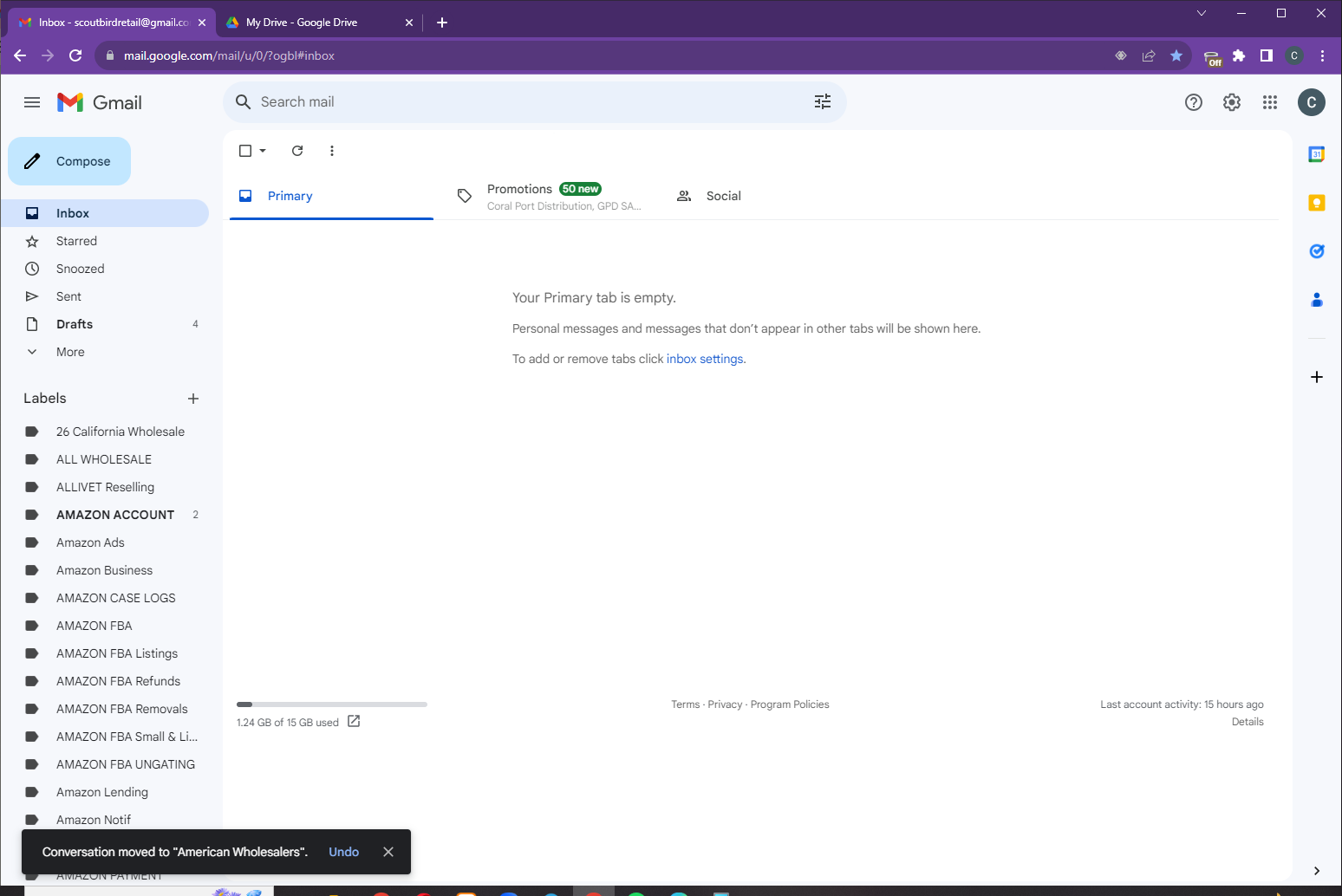Open the Snoozed folder
The width and height of the screenshot is (1342, 896).
coord(105,269)
